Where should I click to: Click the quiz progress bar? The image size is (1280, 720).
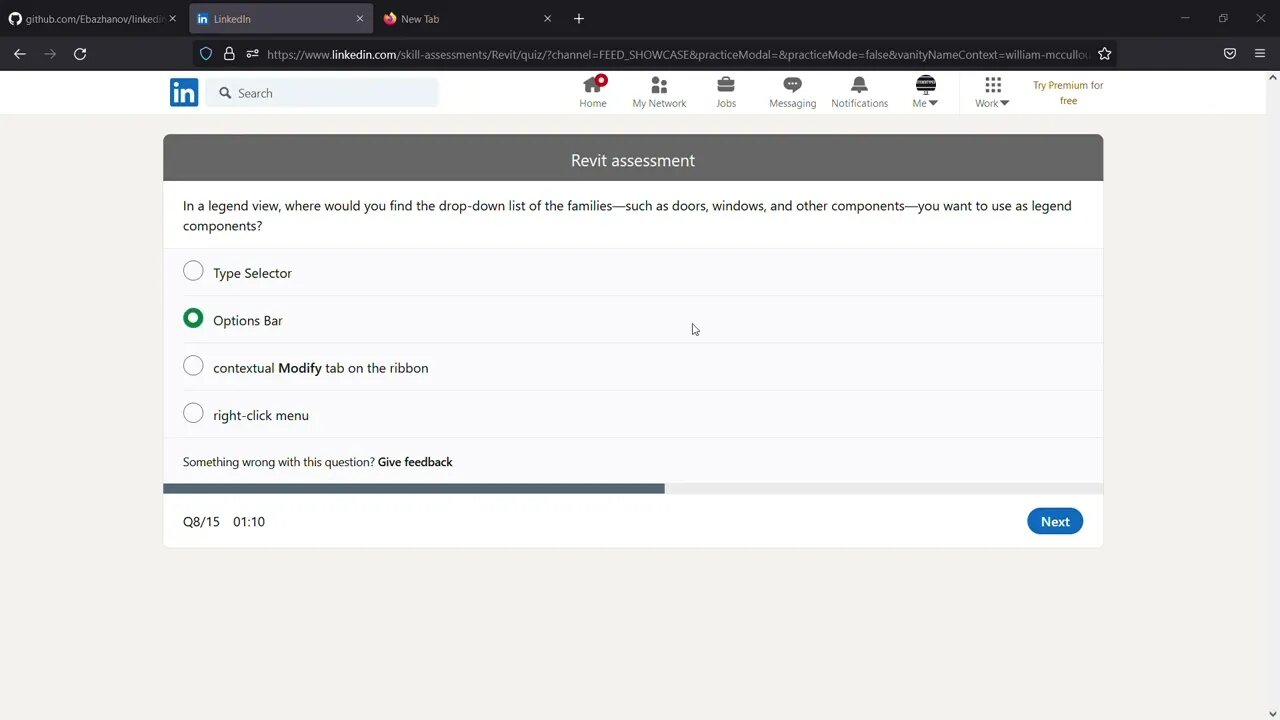[633, 489]
